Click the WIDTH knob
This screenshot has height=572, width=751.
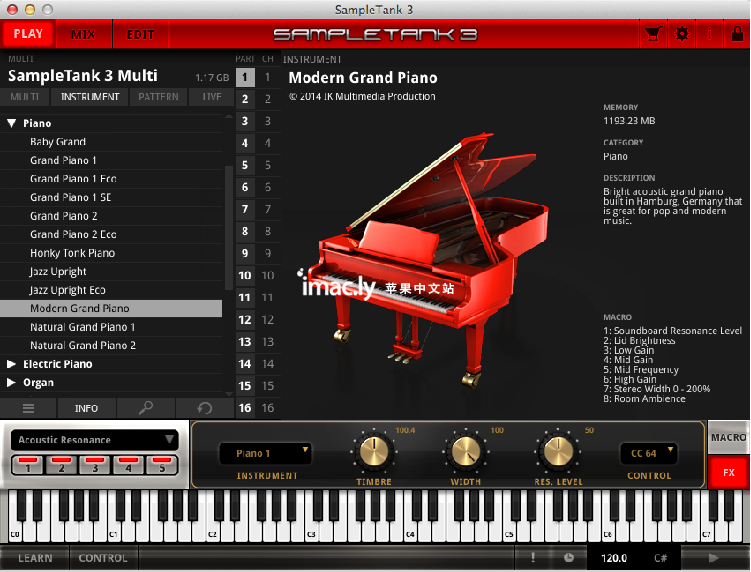point(466,451)
